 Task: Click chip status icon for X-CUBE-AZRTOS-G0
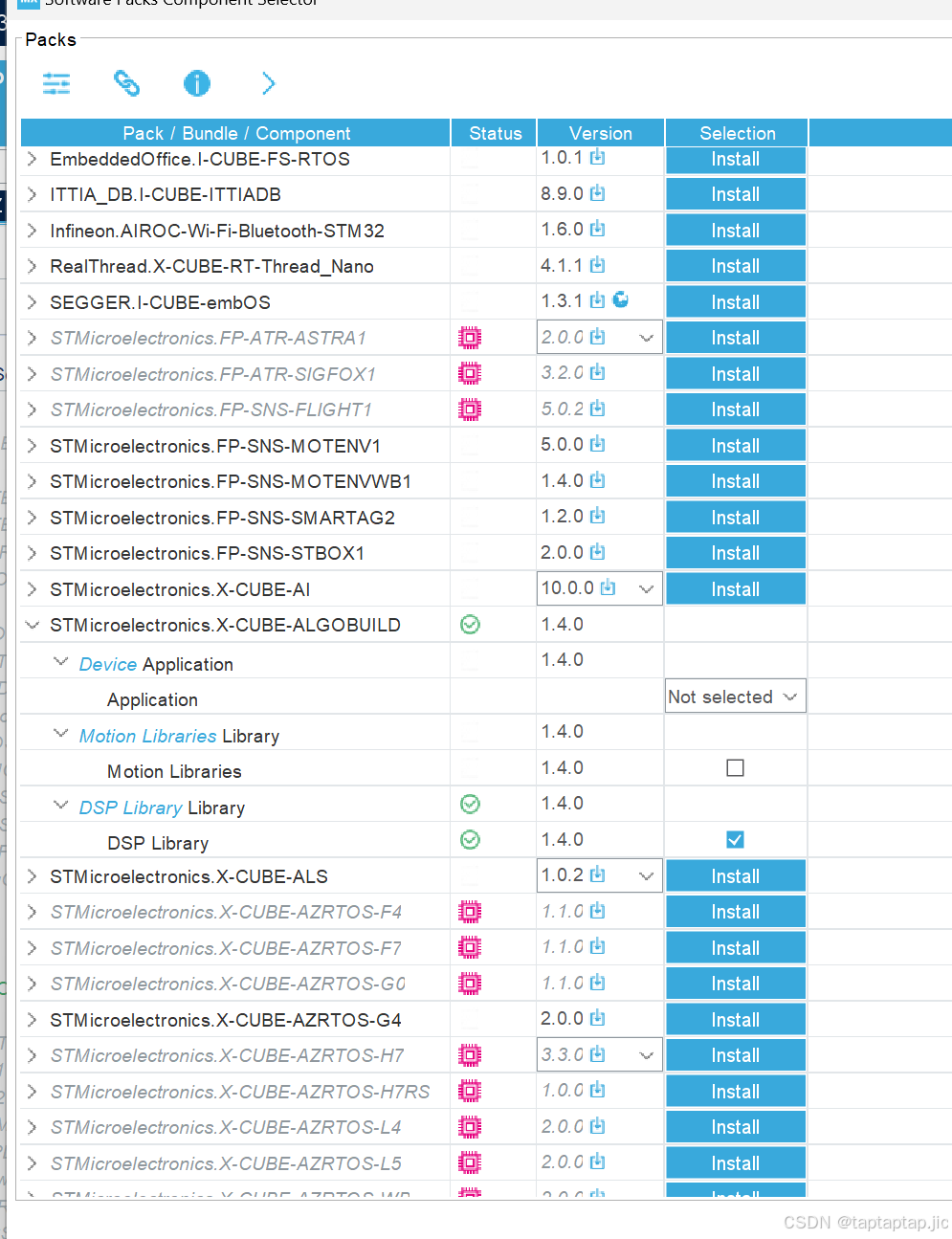470,984
